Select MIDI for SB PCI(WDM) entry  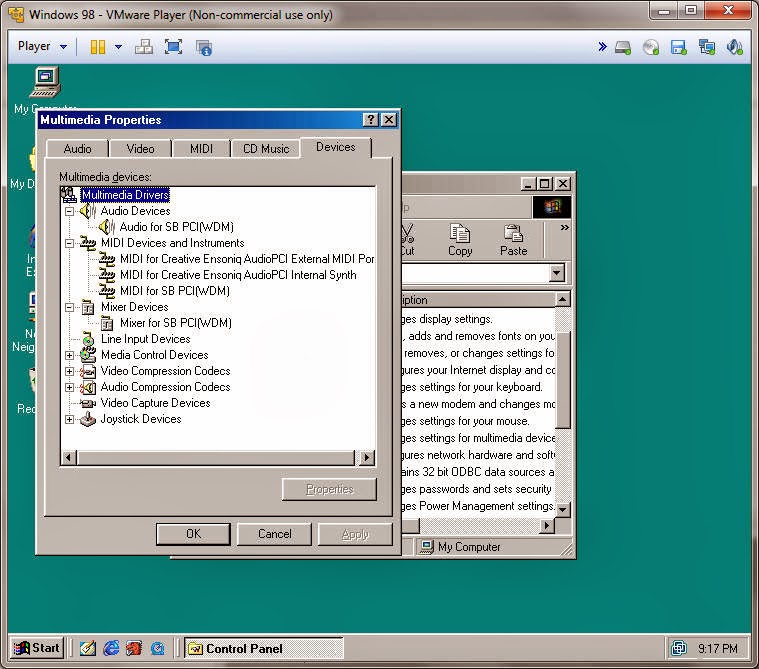[175, 290]
